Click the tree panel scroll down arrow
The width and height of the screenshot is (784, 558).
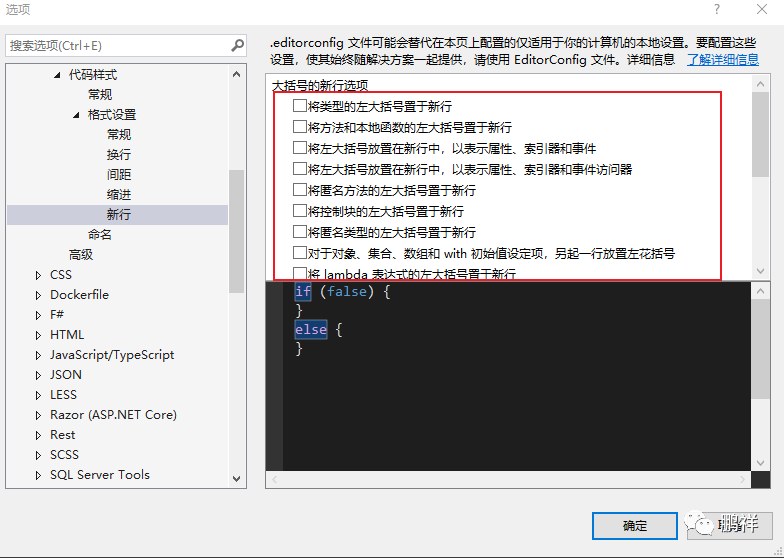tap(237, 478)
